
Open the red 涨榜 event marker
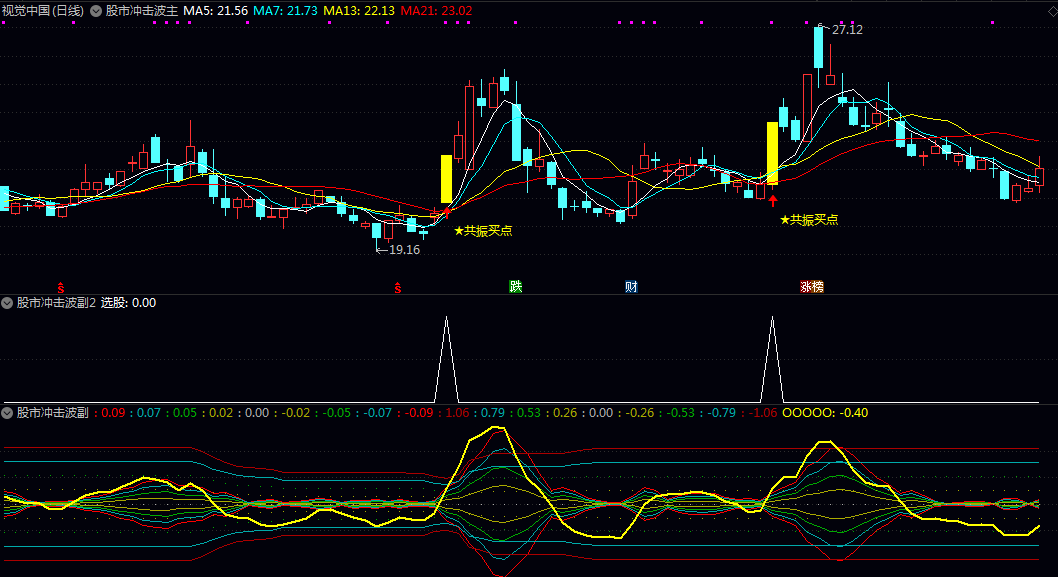(x=812, y=287)
